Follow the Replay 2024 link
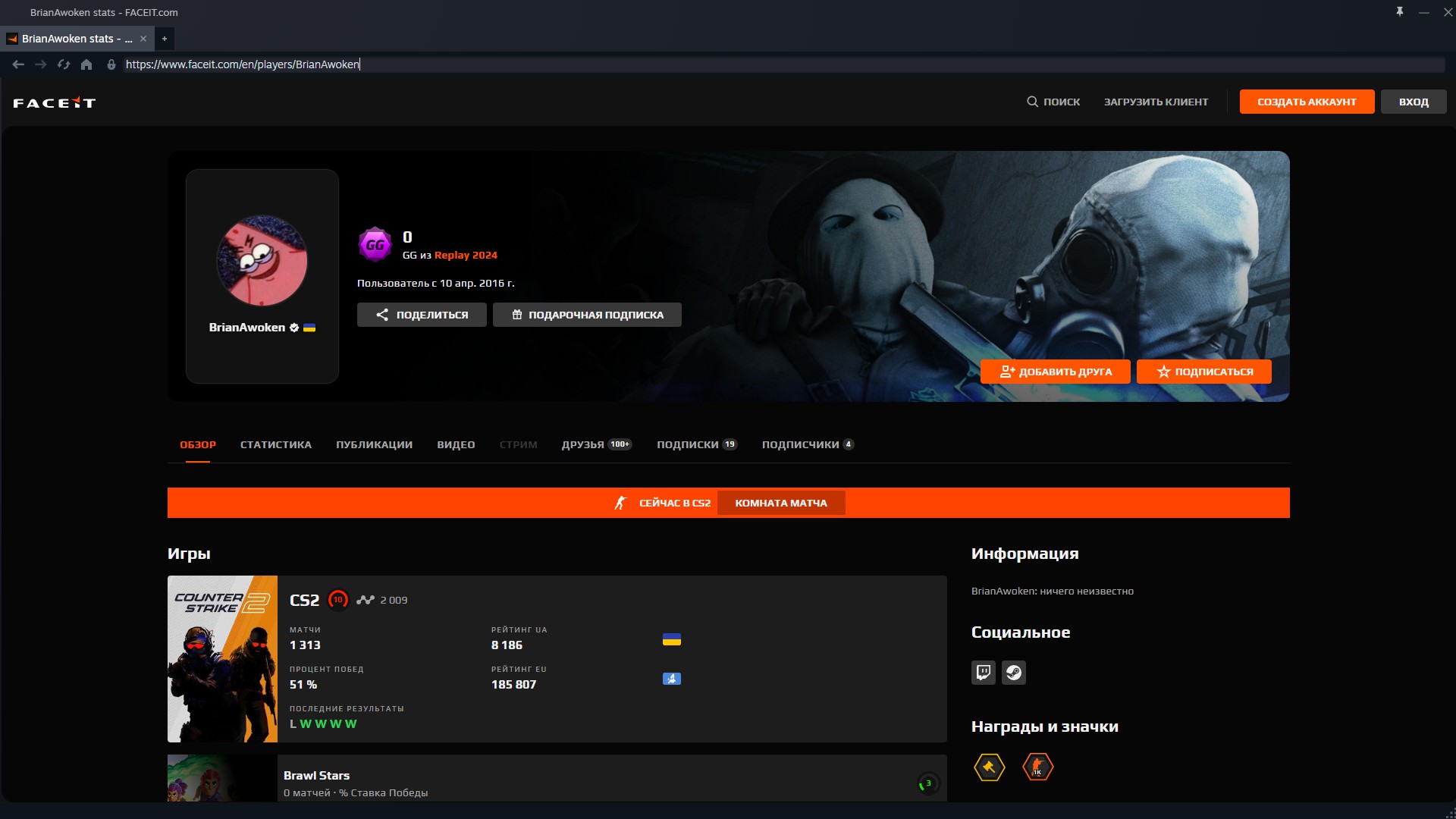Screen dimensions: 1456x819 tap(466, 256)
